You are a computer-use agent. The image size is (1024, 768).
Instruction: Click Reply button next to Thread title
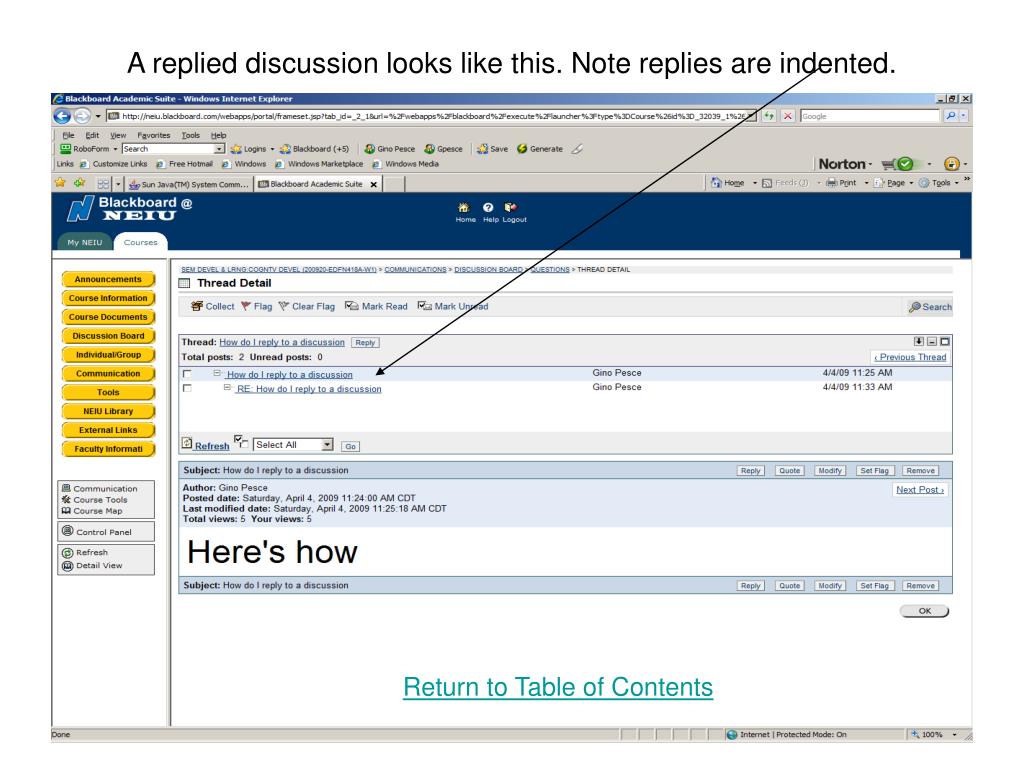[365, 343]
